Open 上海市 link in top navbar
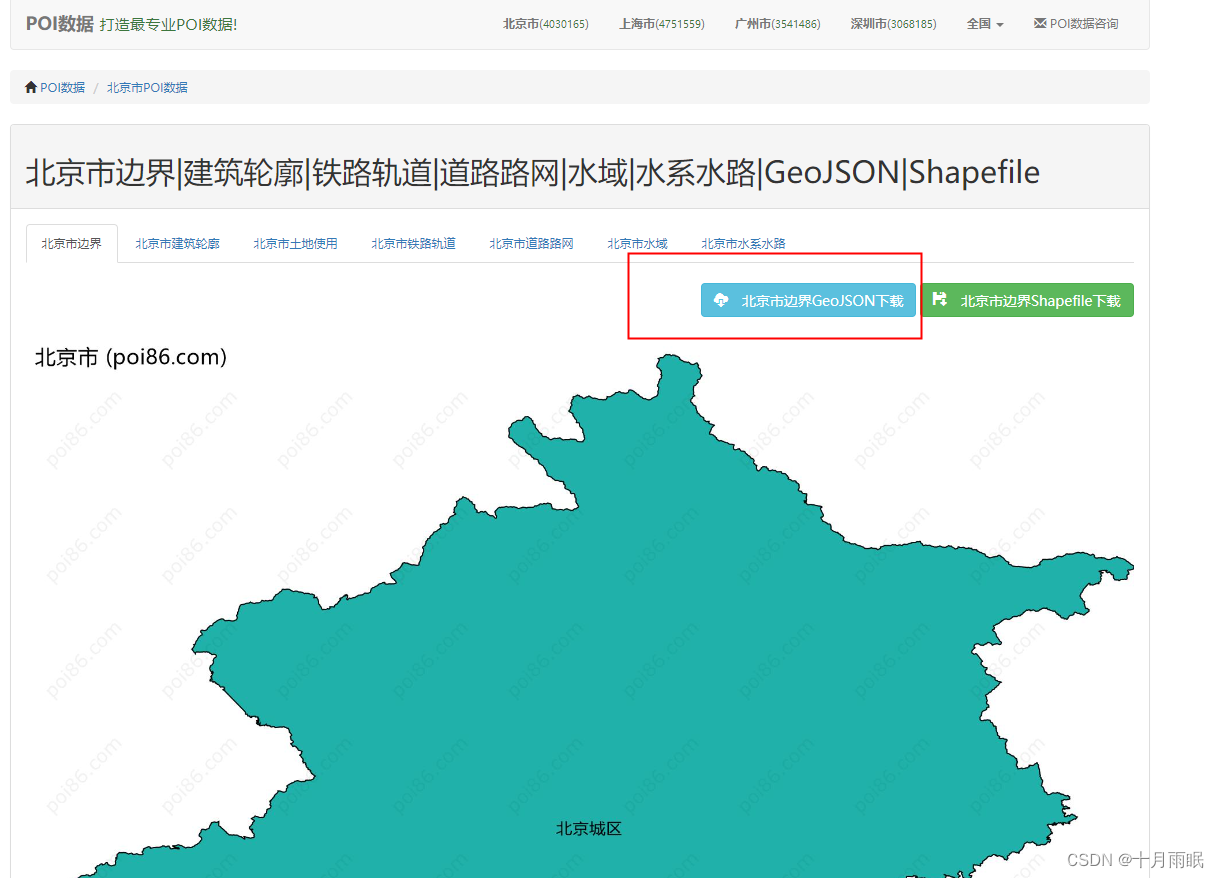Image resolution: width=1219 pixels, height=878 pixels. (x=661, y=24)
